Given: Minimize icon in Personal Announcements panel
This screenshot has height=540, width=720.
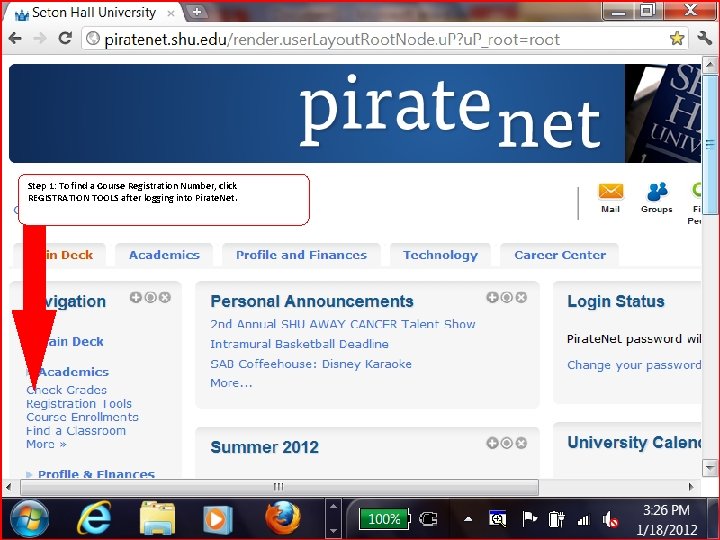Looking at the screenshot, I should click(x=506, y=297).
